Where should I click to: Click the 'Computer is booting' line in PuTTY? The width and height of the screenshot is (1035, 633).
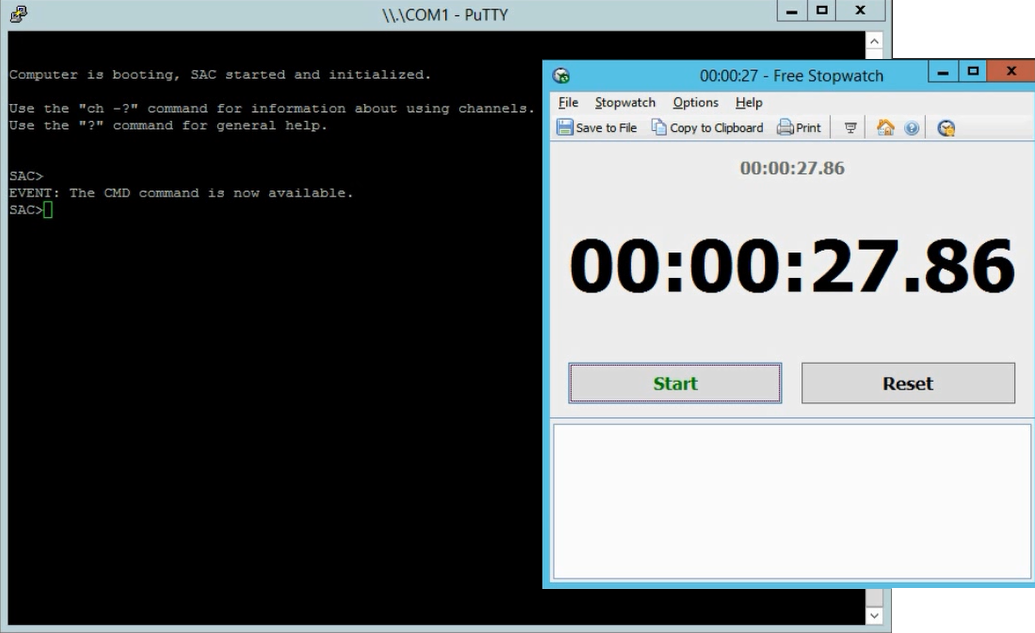click(220, 75)
